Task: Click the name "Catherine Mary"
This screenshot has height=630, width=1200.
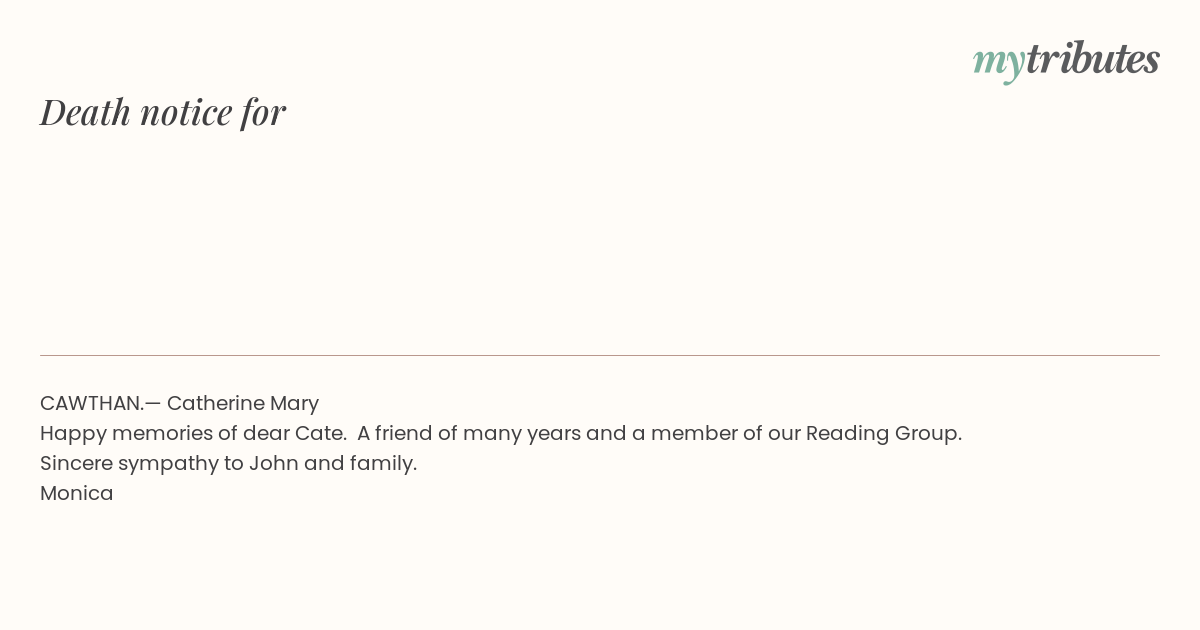Action: pos(243,404)
